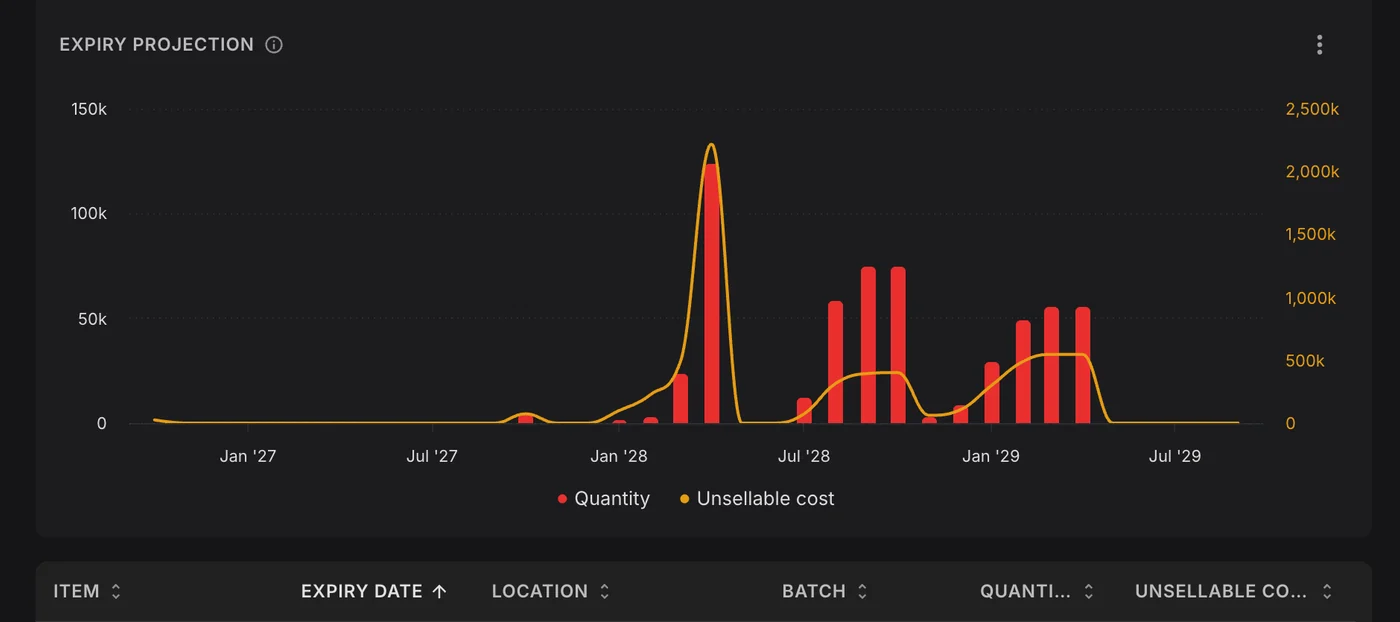The width and height of the screenshot is (1400, 622).
Task: Click the 1,500k right axis label
Action: [1311, 235]
